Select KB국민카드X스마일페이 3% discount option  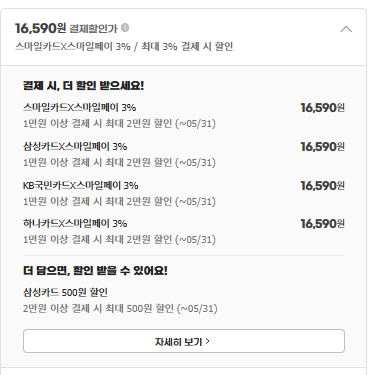pyautogui.click(x=80, y=185)
